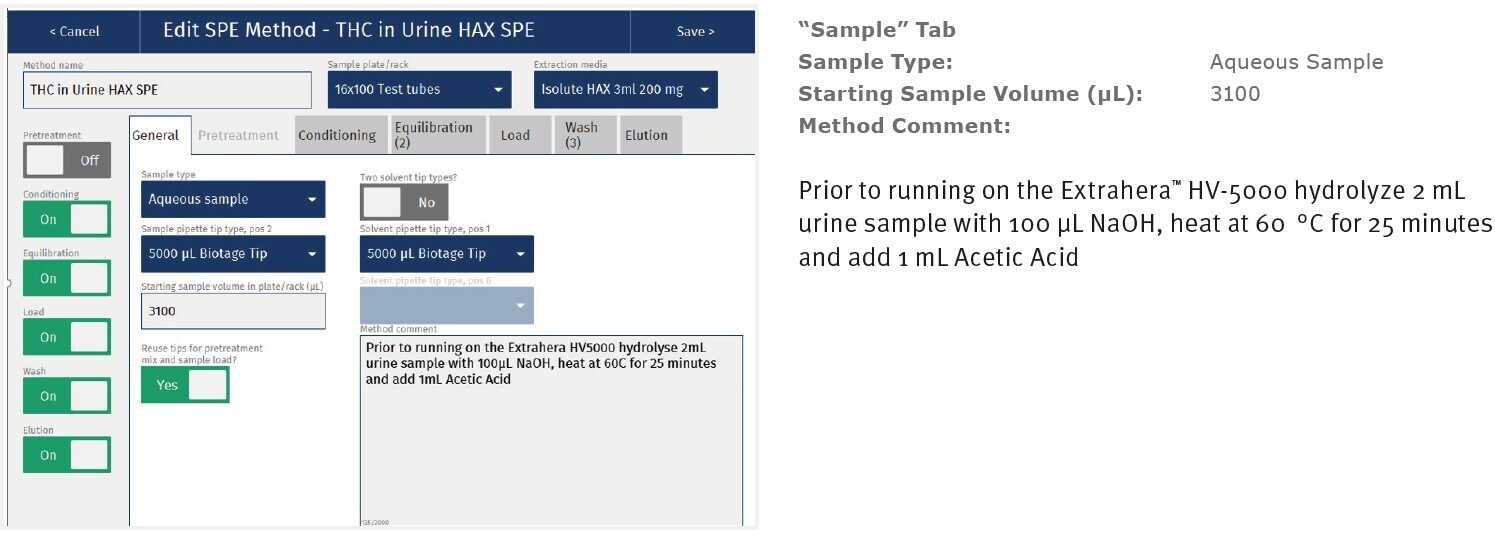This screenshot has width=1495, height=538.
Task: Turn off the Elution toggle
Action: 67,455
